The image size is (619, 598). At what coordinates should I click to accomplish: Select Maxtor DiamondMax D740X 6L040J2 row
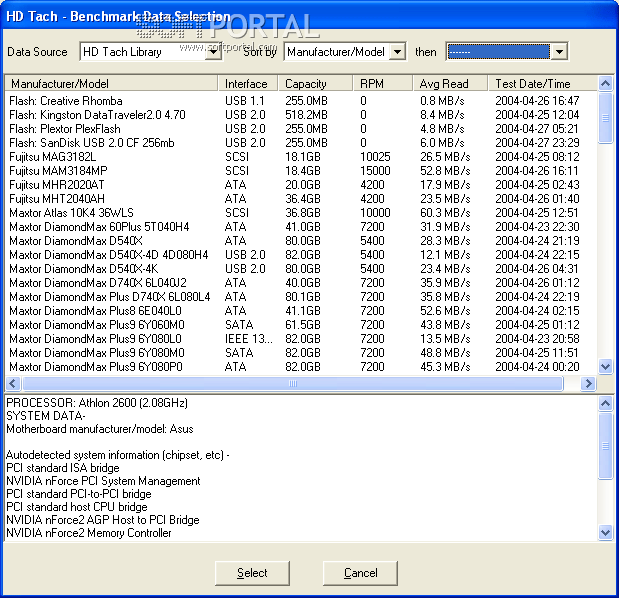click(x=301, y=283)
